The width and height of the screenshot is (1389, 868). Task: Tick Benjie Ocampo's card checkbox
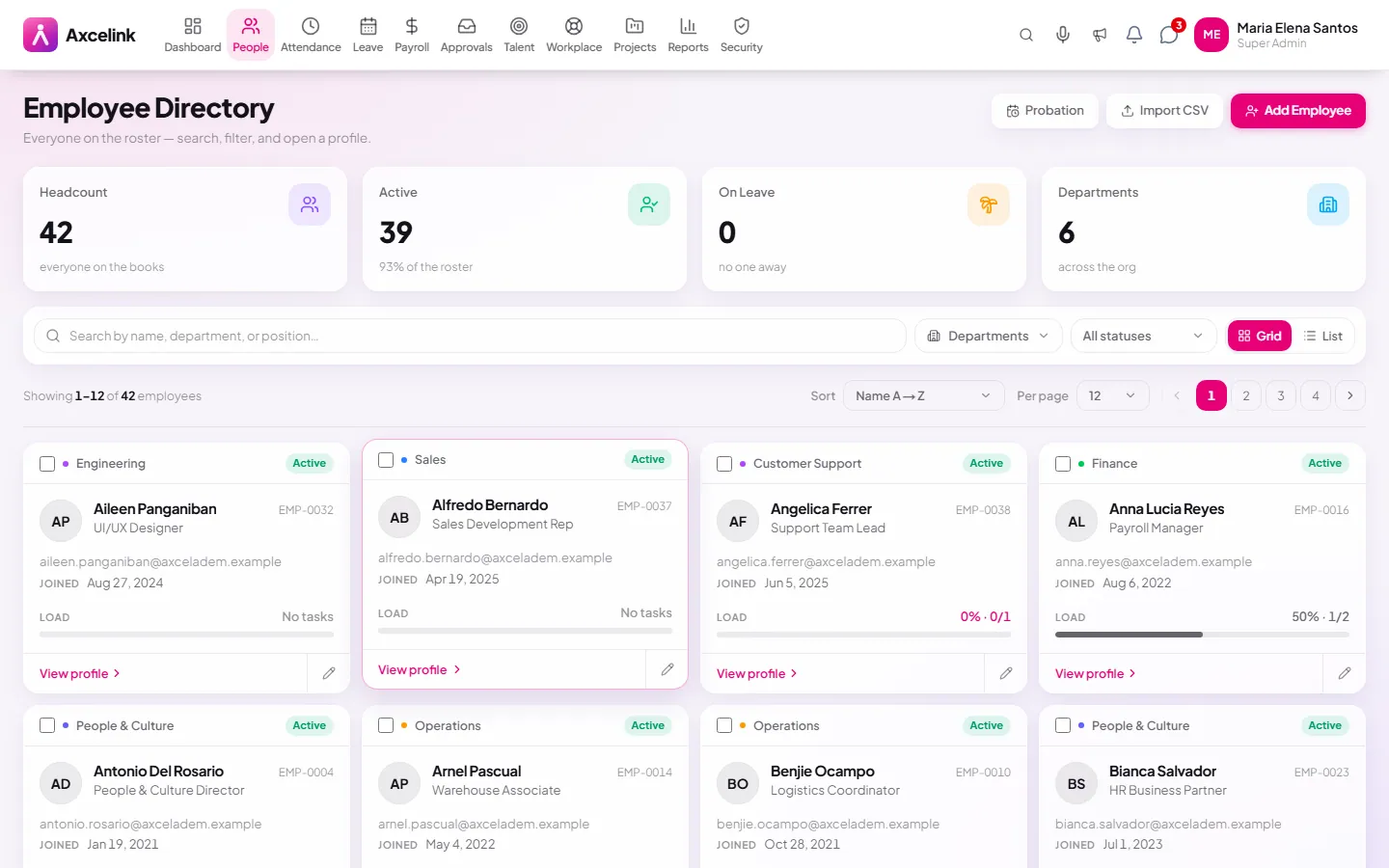tap(724, 725)
